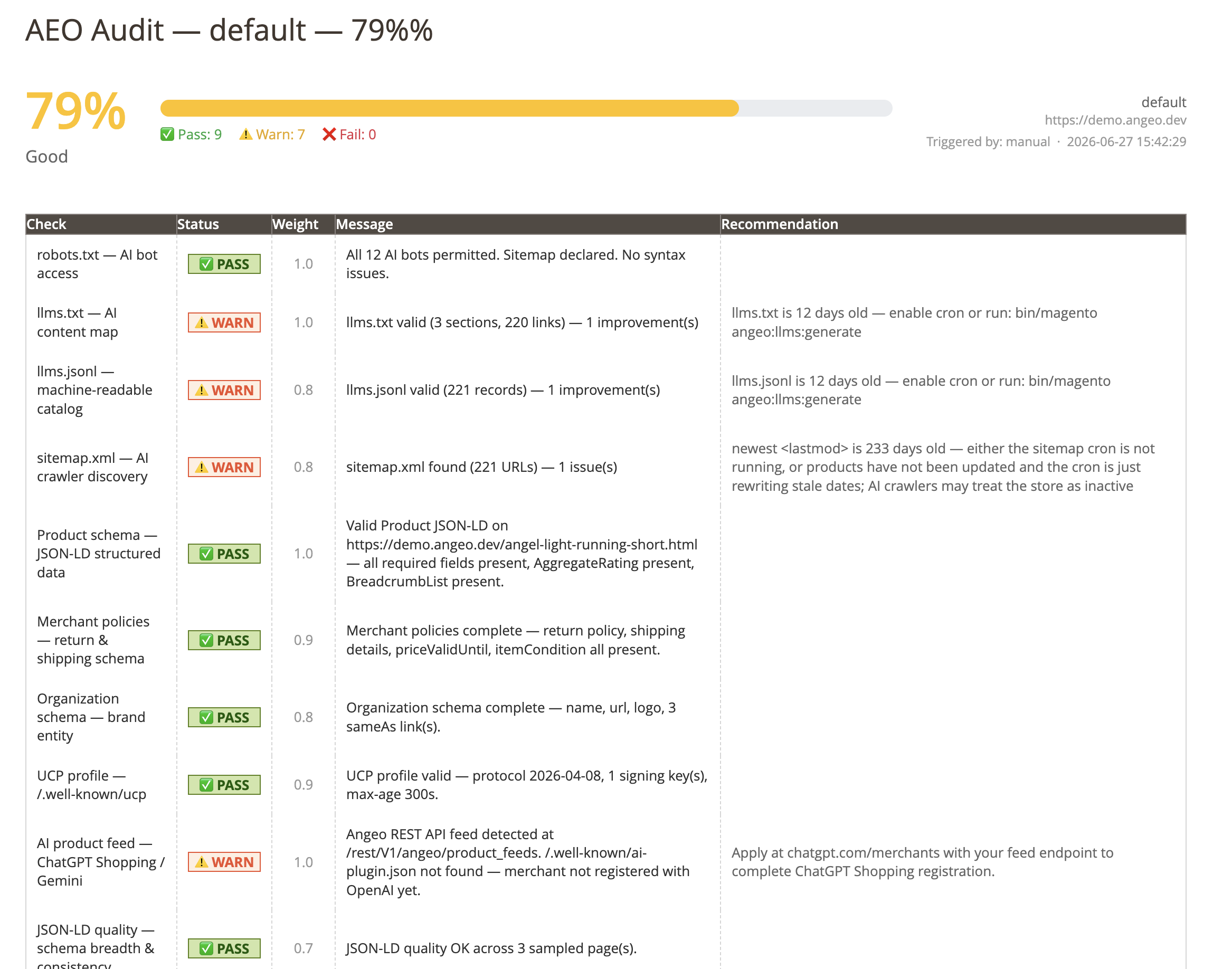Click 'sitemap.xml found (221 URLs)' message
This screenshot has height=969, width=1232.
pos(481,467)
